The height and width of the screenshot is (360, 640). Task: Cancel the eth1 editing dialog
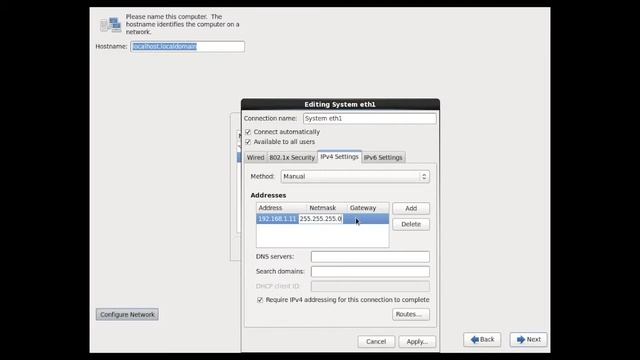(376, 342)
